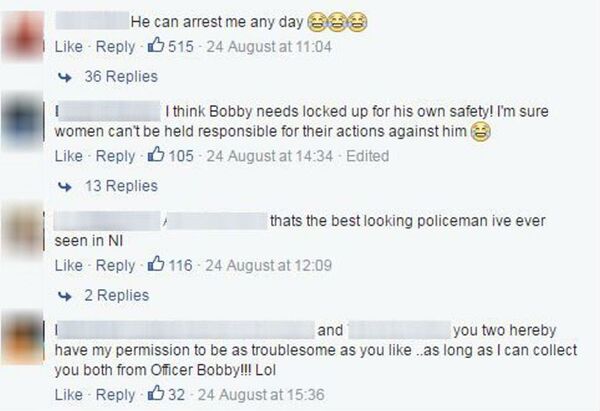The height and width of the screenshot is (411, 600).
Task: Expand the 13 Replies thread
Action: pyautogui.click(x=120, y=186)
